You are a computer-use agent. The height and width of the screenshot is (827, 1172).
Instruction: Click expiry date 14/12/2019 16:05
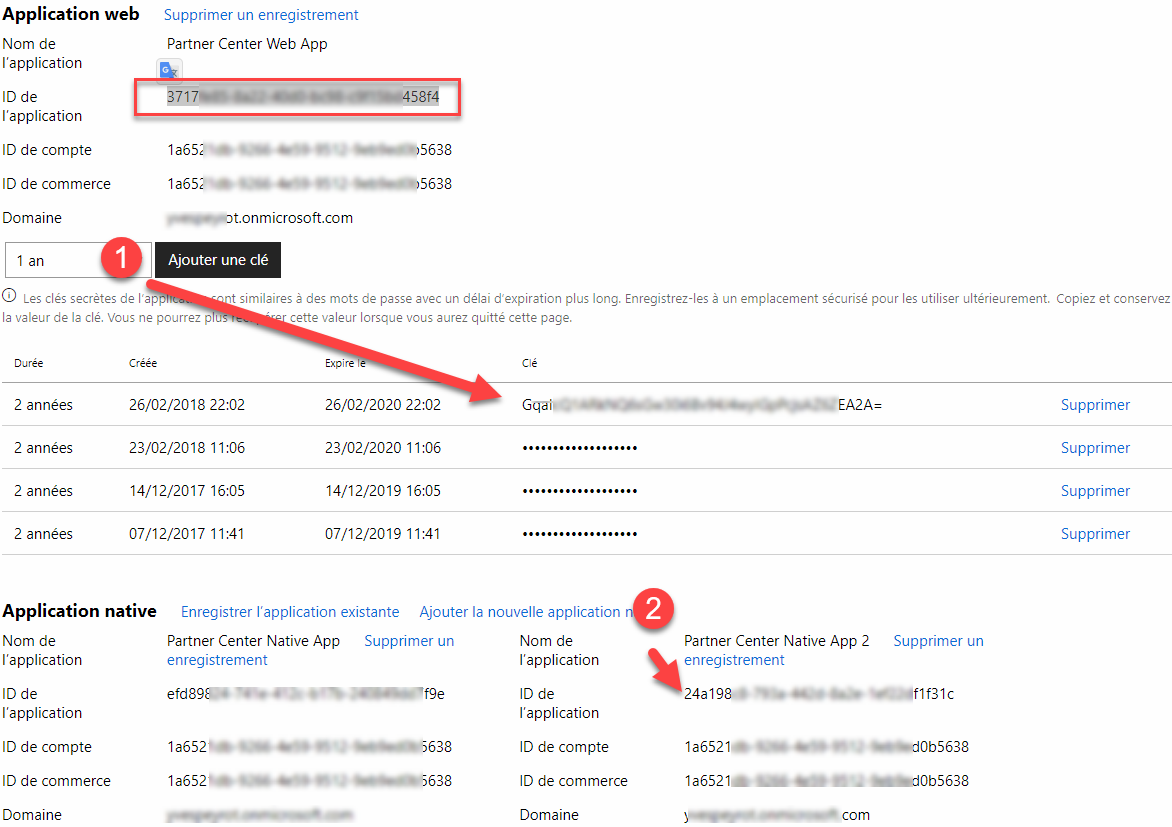pyautogui.click(x=383, y=491)
